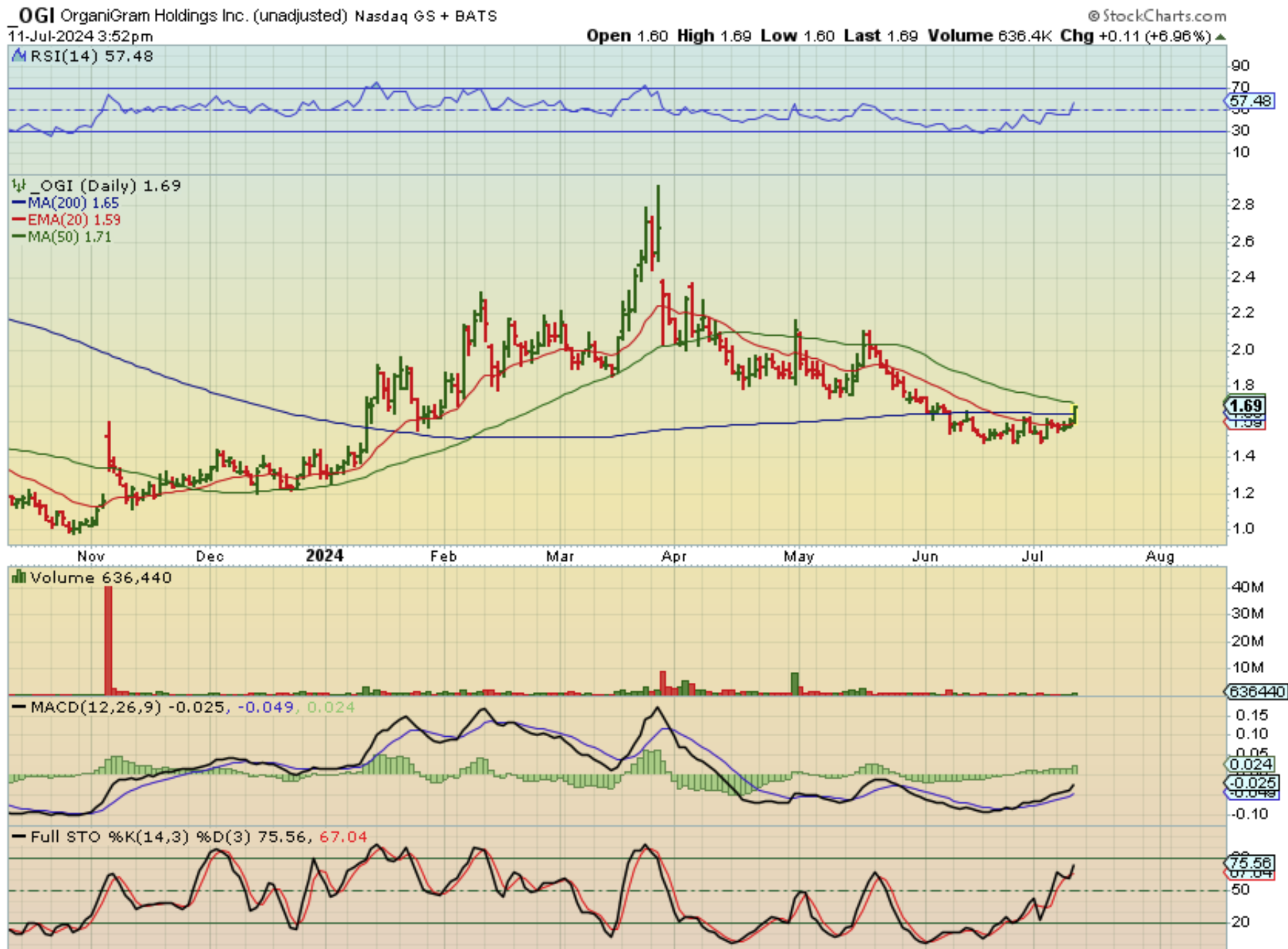Click the green up arrow beside Chg
The width and height of the screenshot is (1288, 949).
(1220, 37)
